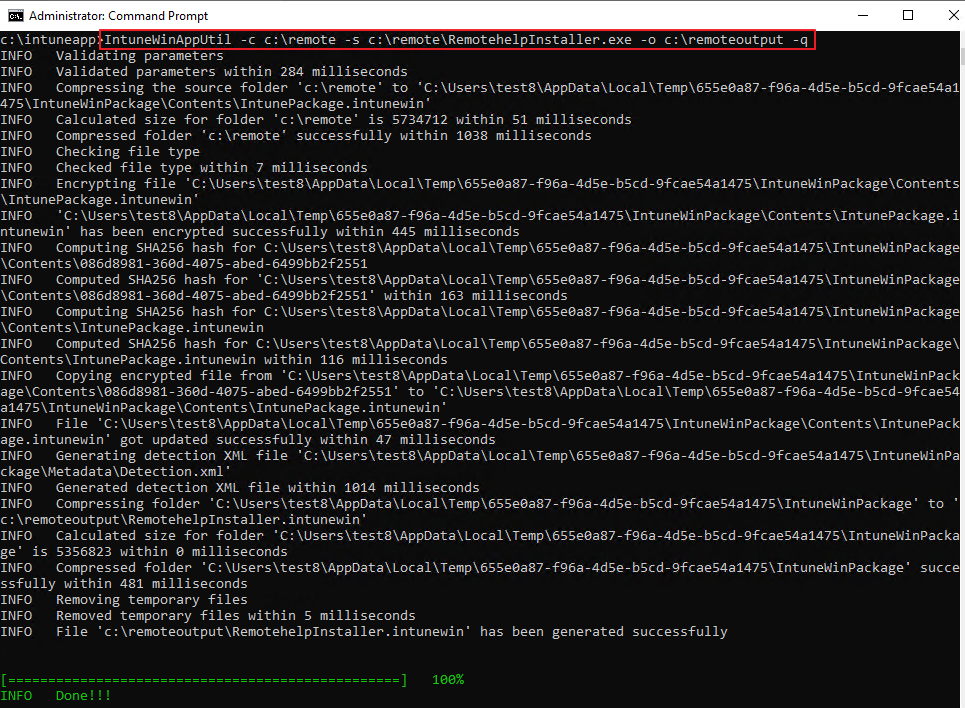Screen dimensions: 965x708
Task: Click the 'c:\intuneapp' prompt text
Action: pos(50,40)
